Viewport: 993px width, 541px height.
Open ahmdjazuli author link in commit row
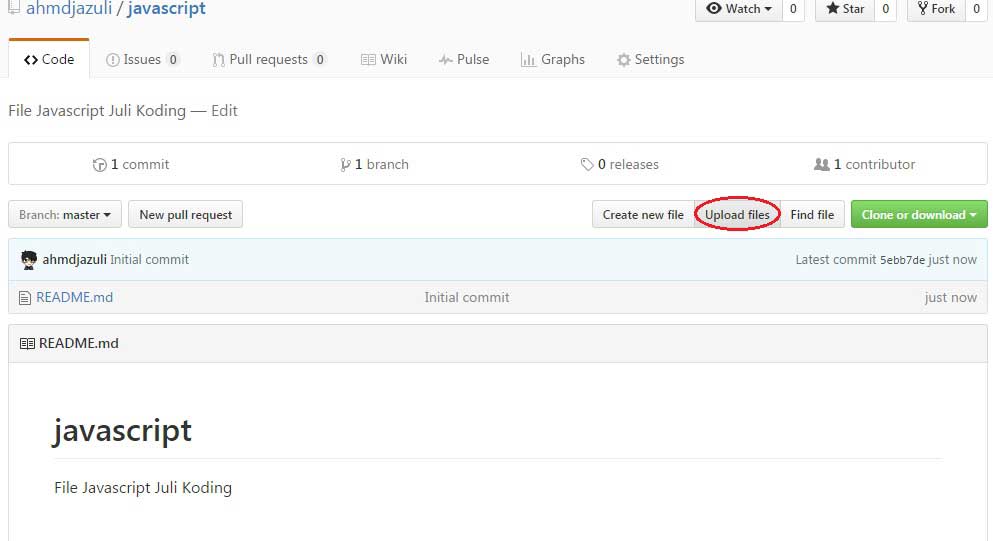coord(75,260)
